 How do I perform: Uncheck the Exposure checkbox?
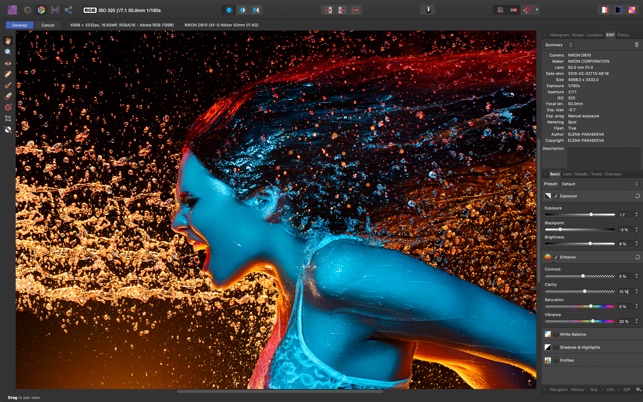pos(556,196)
